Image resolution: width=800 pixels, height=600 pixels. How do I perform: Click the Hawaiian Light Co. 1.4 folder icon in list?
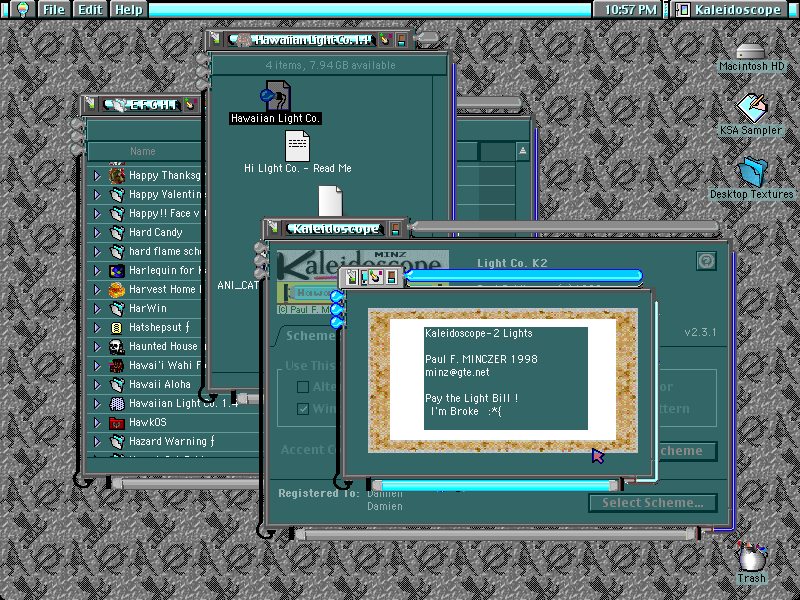tap(117, 404)
